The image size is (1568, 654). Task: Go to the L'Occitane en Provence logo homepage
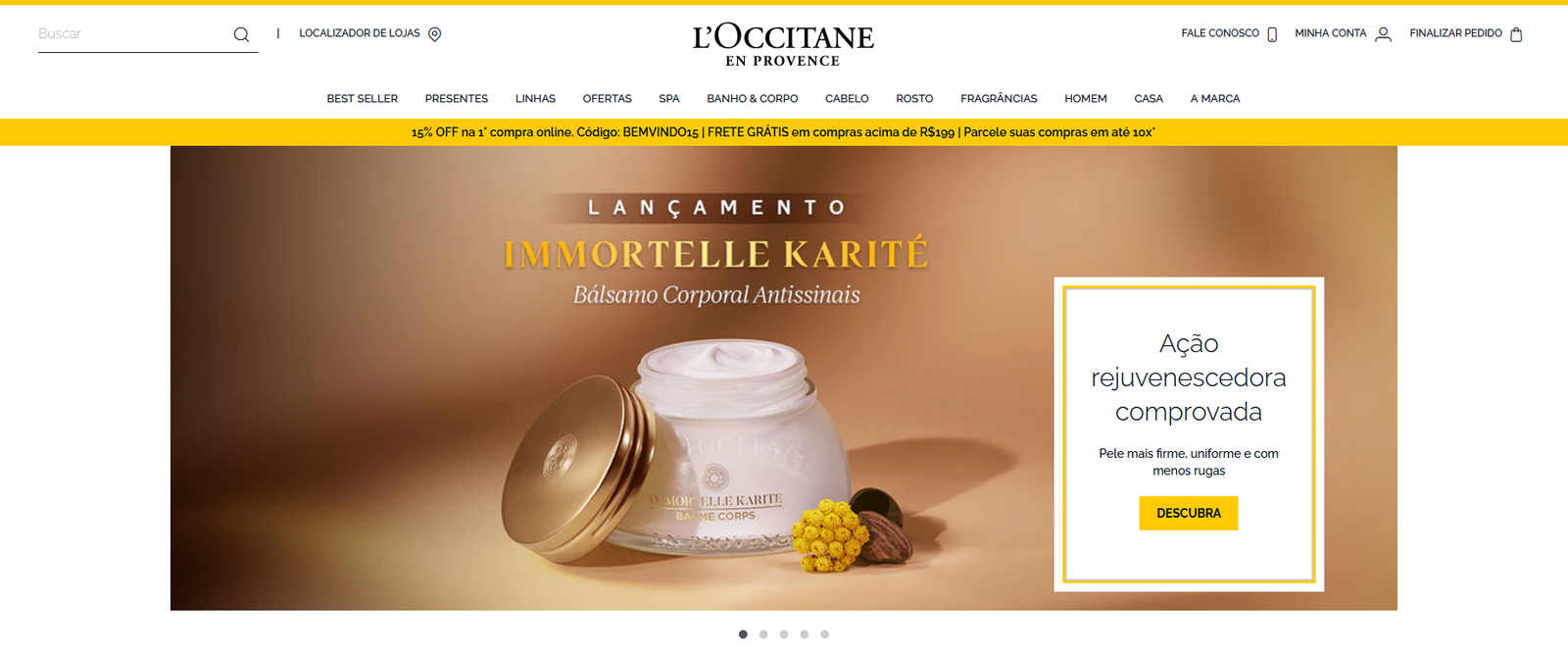coord(783,45)
